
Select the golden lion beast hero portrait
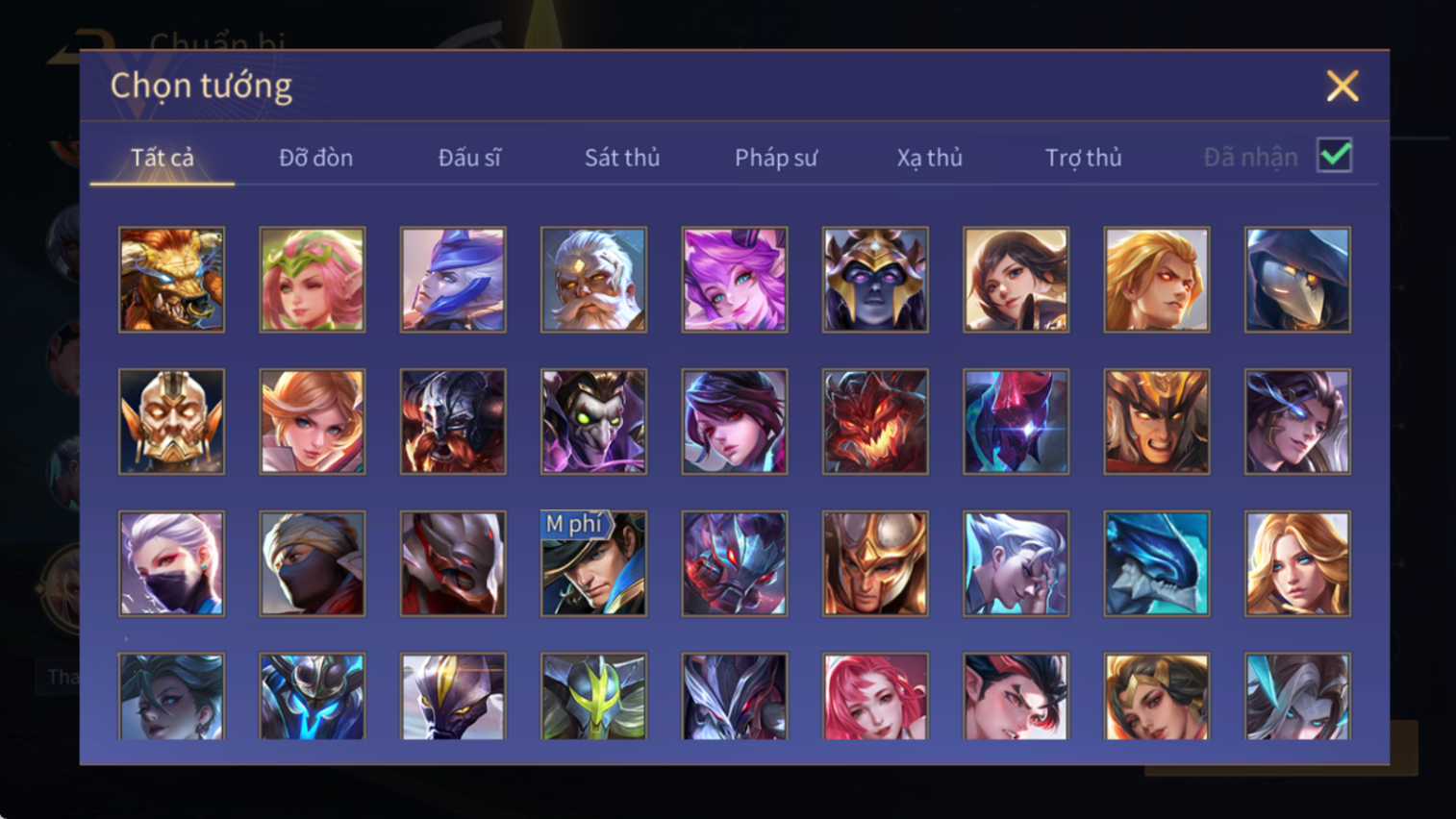(171, 280)
